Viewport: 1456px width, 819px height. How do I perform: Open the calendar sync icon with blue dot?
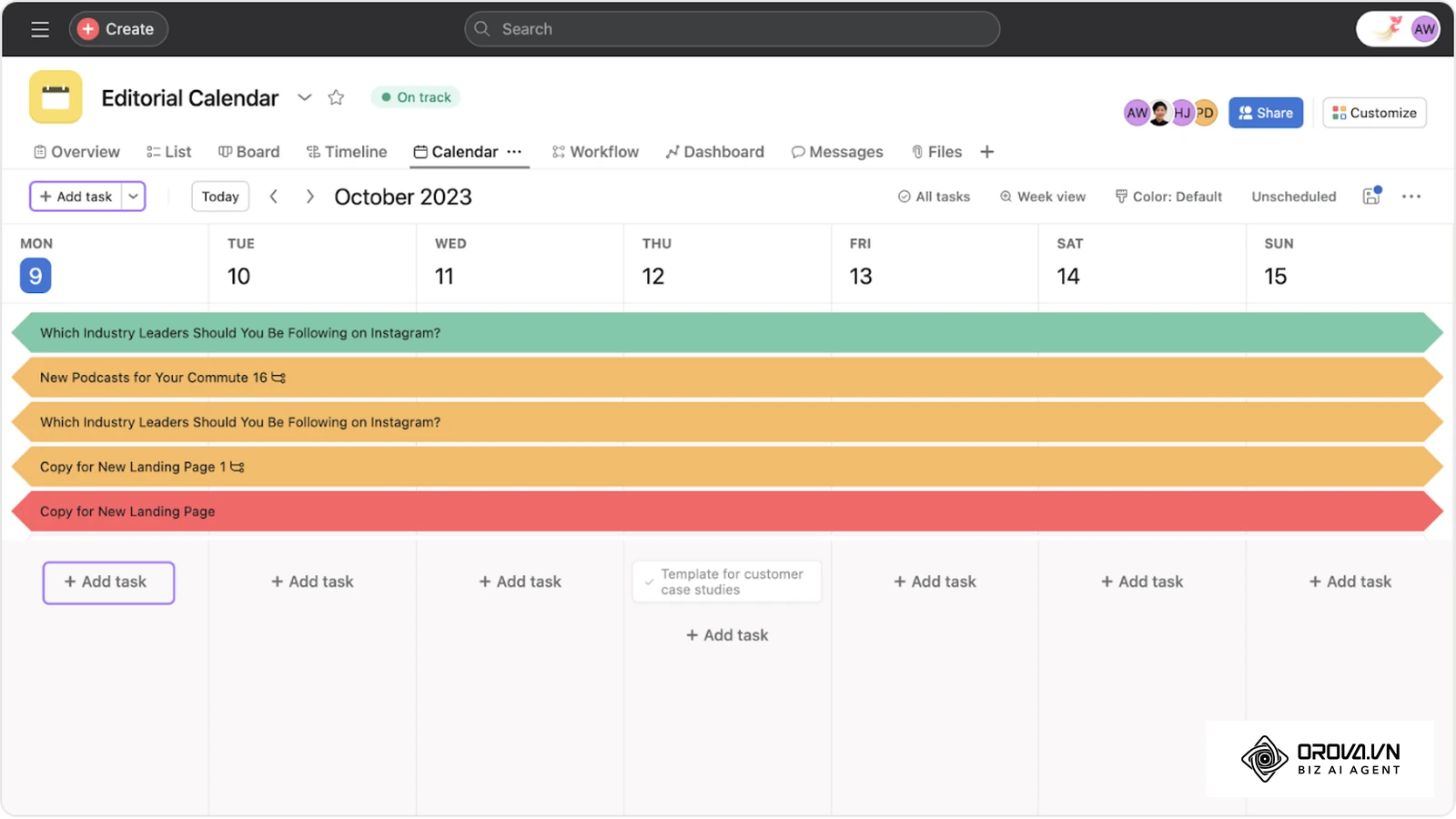pyautogui.click(x=1372, y=196)
